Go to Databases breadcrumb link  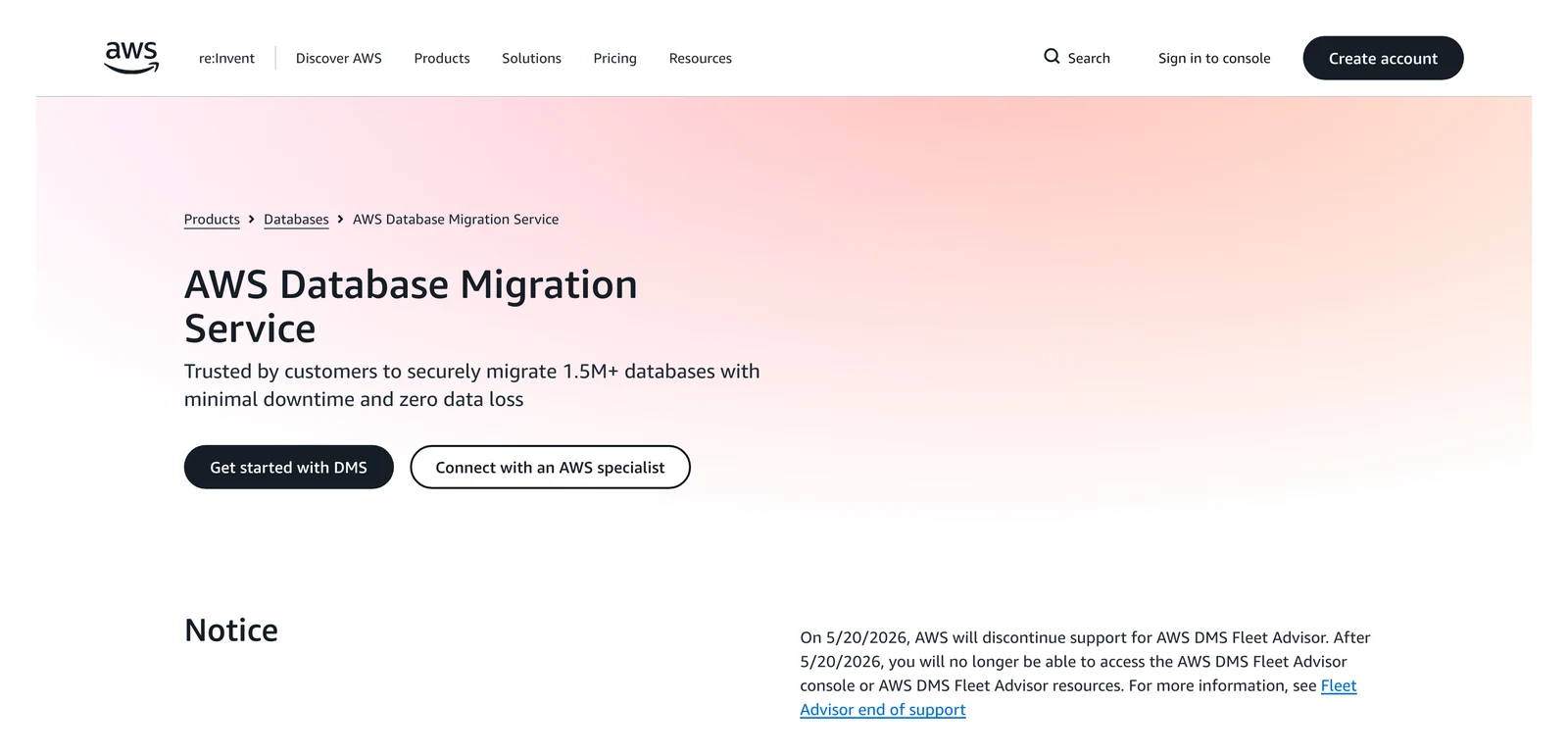[296, 220]
